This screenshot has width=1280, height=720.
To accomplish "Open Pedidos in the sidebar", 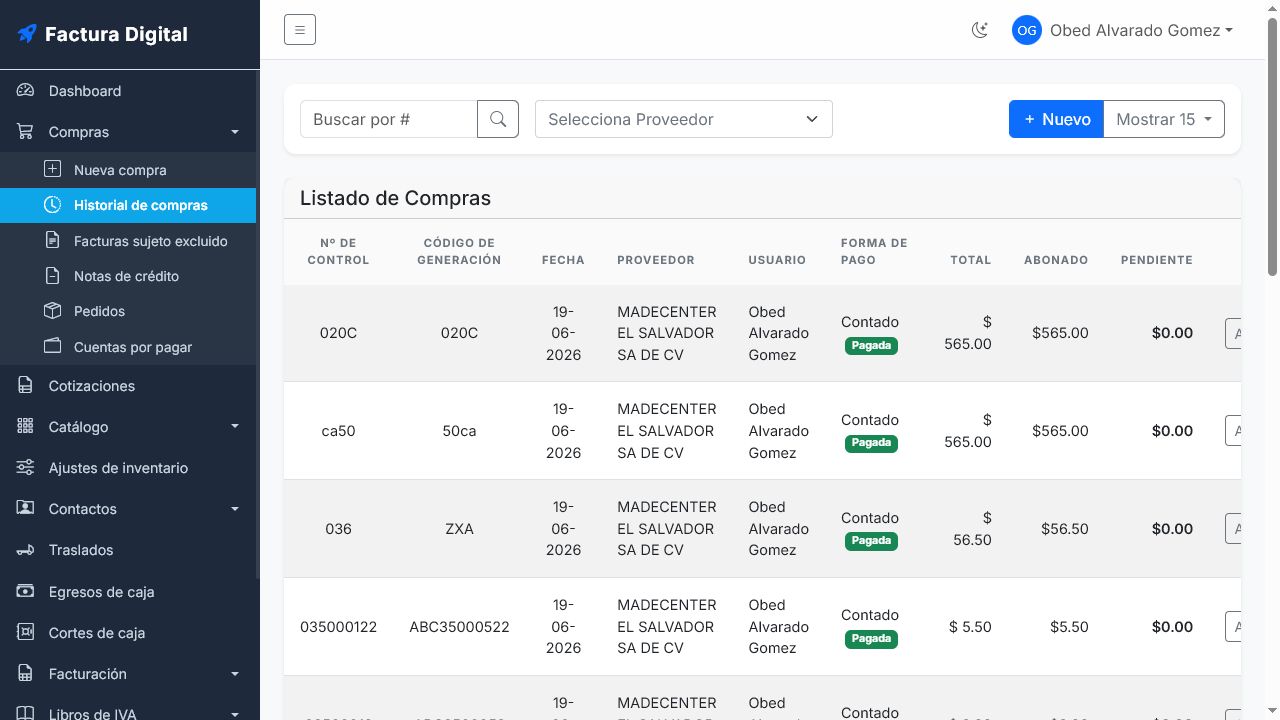I will 128,311.
